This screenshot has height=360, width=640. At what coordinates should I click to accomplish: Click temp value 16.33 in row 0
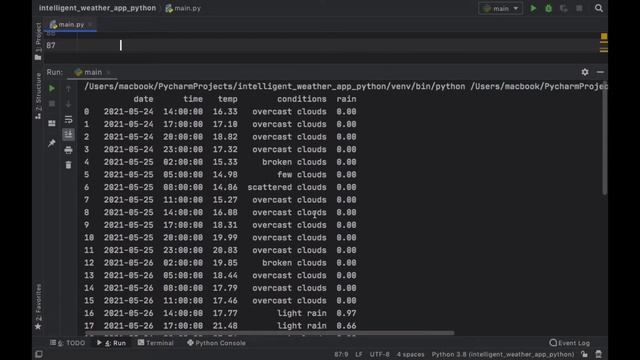[225, 112]
